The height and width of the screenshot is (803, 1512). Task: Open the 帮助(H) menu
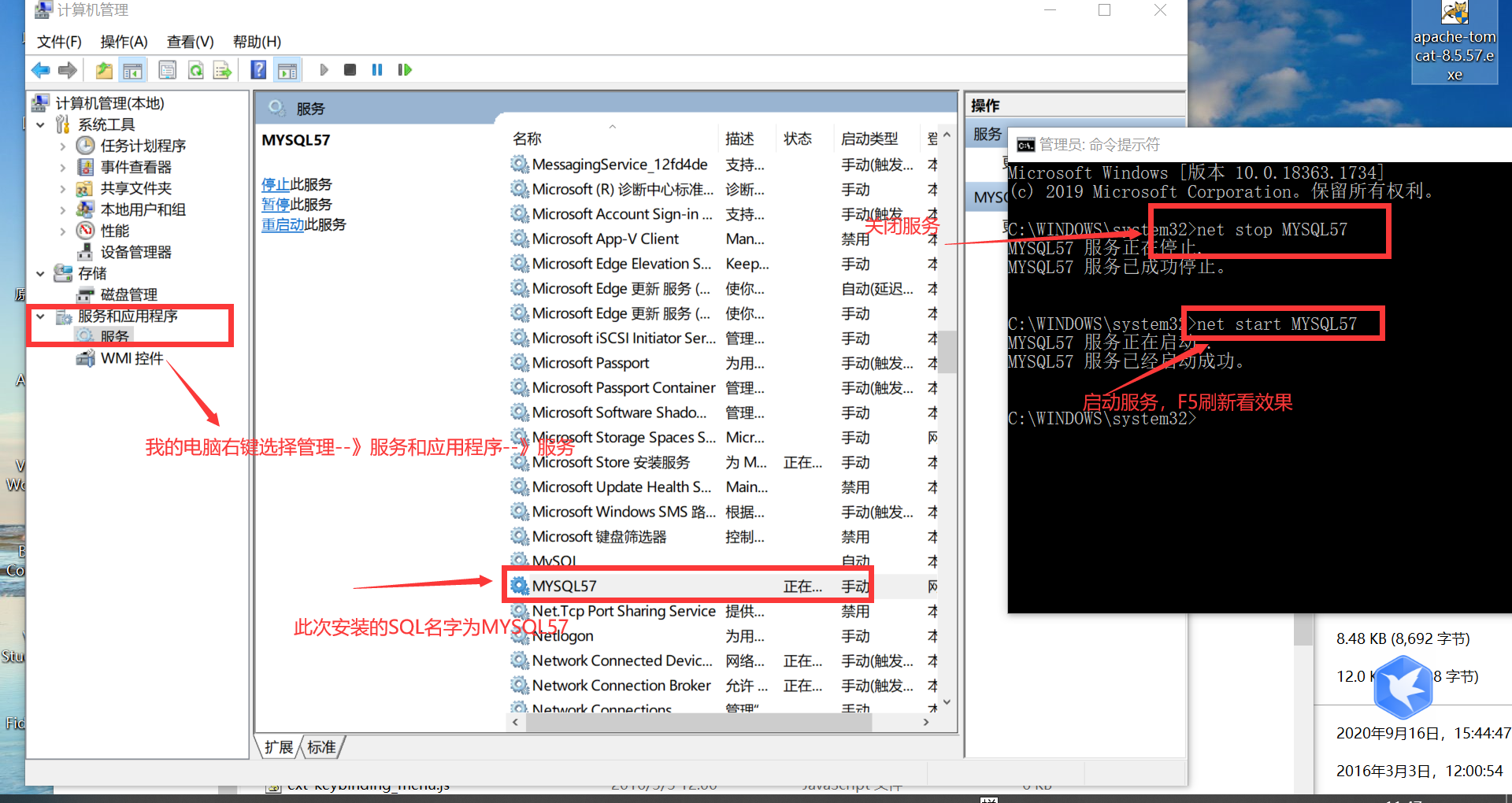pos(257,42)
